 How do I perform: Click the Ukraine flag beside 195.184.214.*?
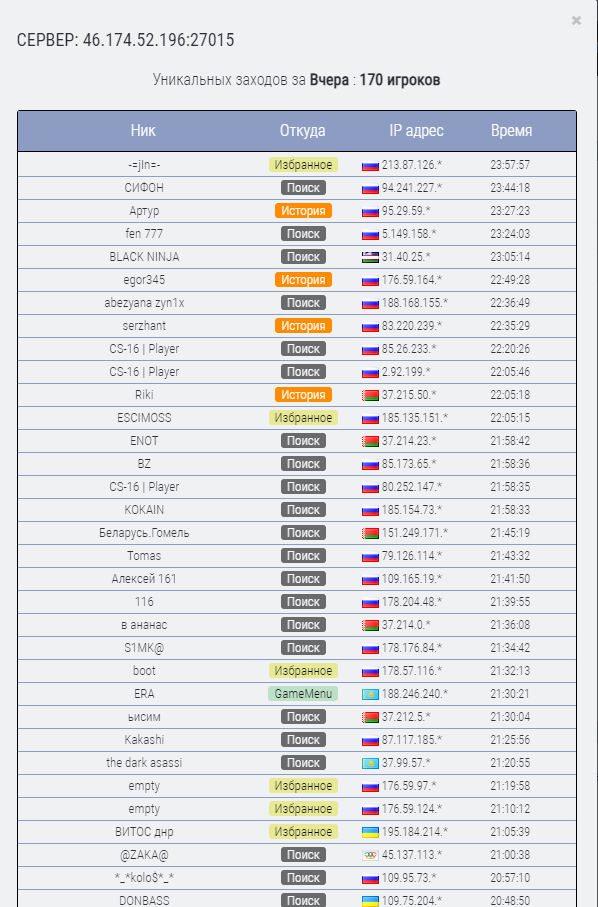click(370, 832)
